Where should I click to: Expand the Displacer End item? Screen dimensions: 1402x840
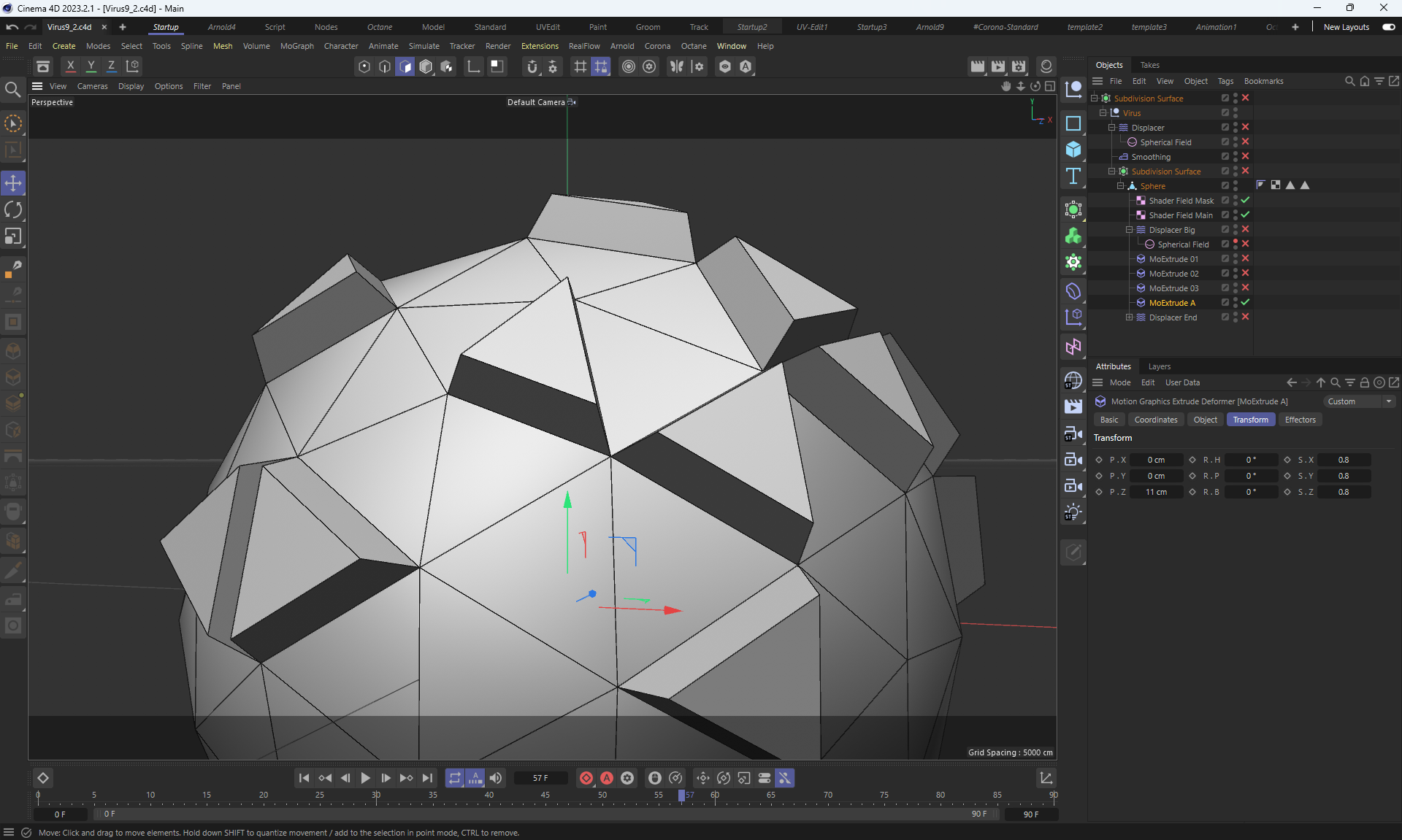pos(1129,317)
